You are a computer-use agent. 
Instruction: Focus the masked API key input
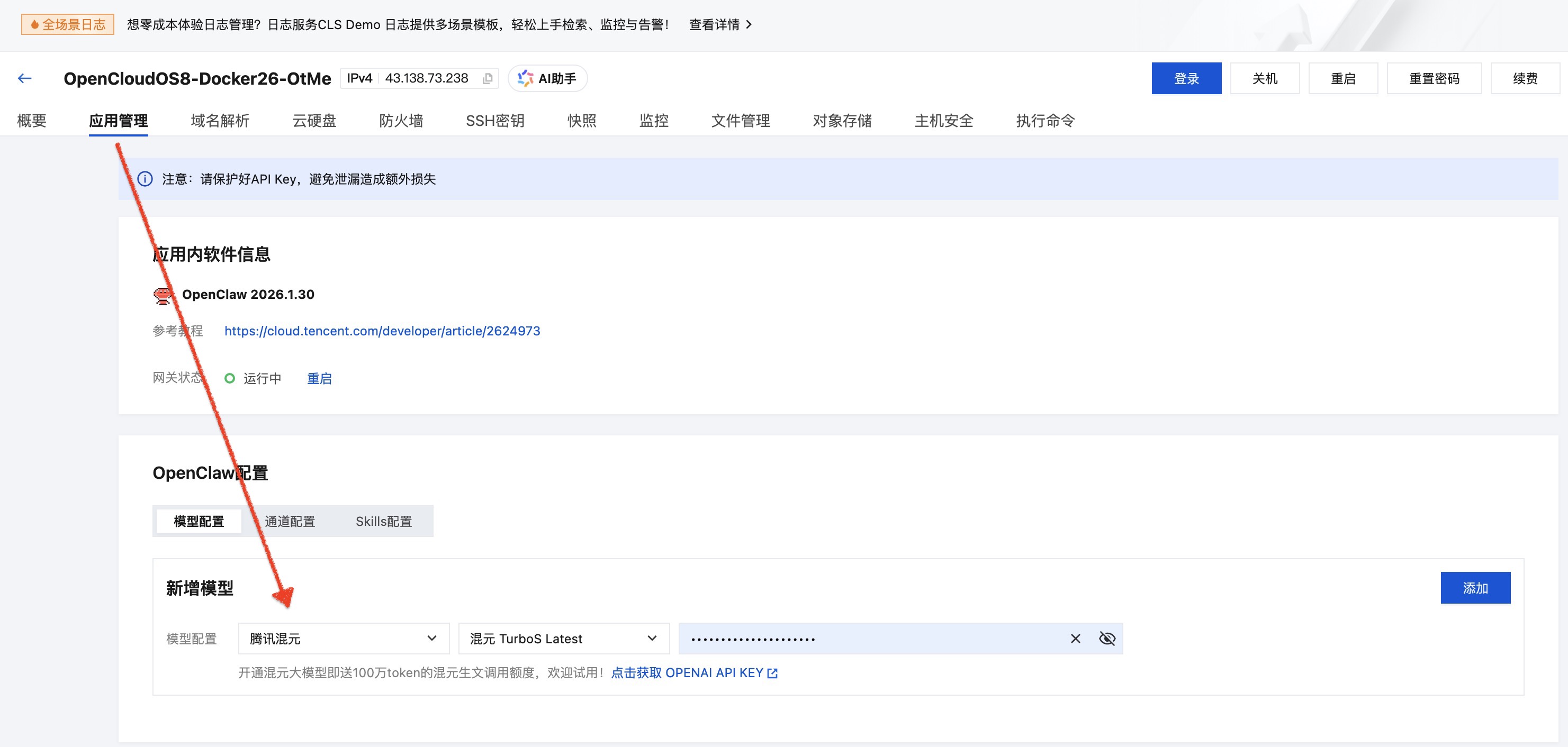pos(870,639)
